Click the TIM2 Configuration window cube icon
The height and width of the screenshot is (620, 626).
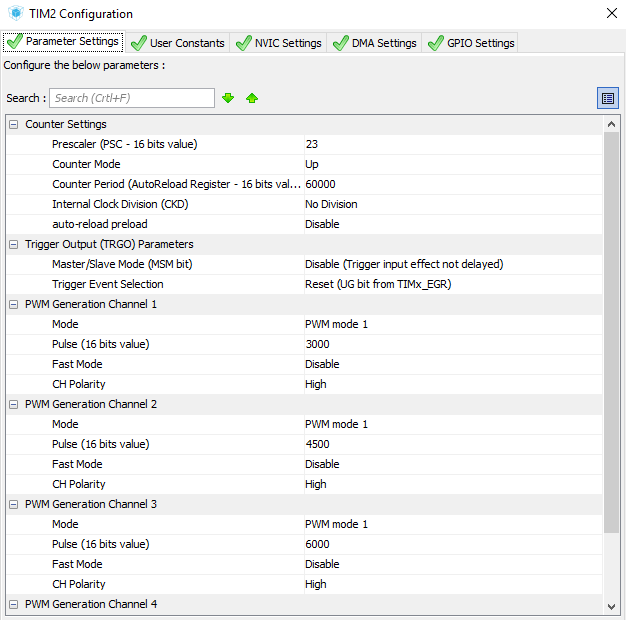point(15,14)
